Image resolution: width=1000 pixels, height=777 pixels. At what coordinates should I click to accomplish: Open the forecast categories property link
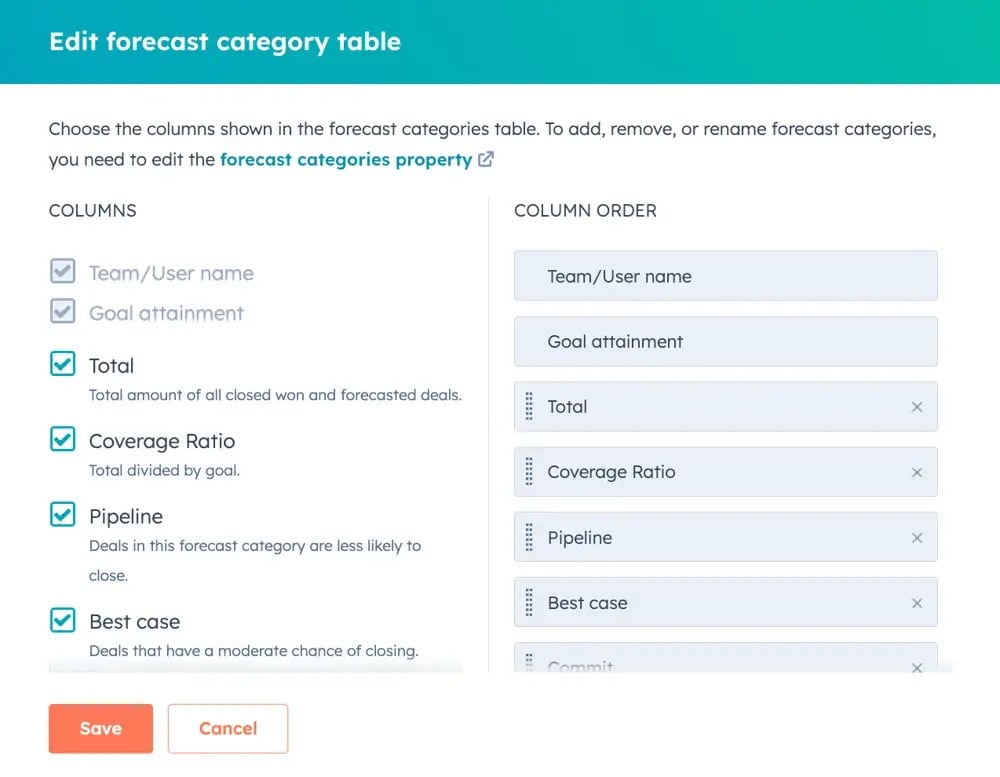(x=345, y=159)
